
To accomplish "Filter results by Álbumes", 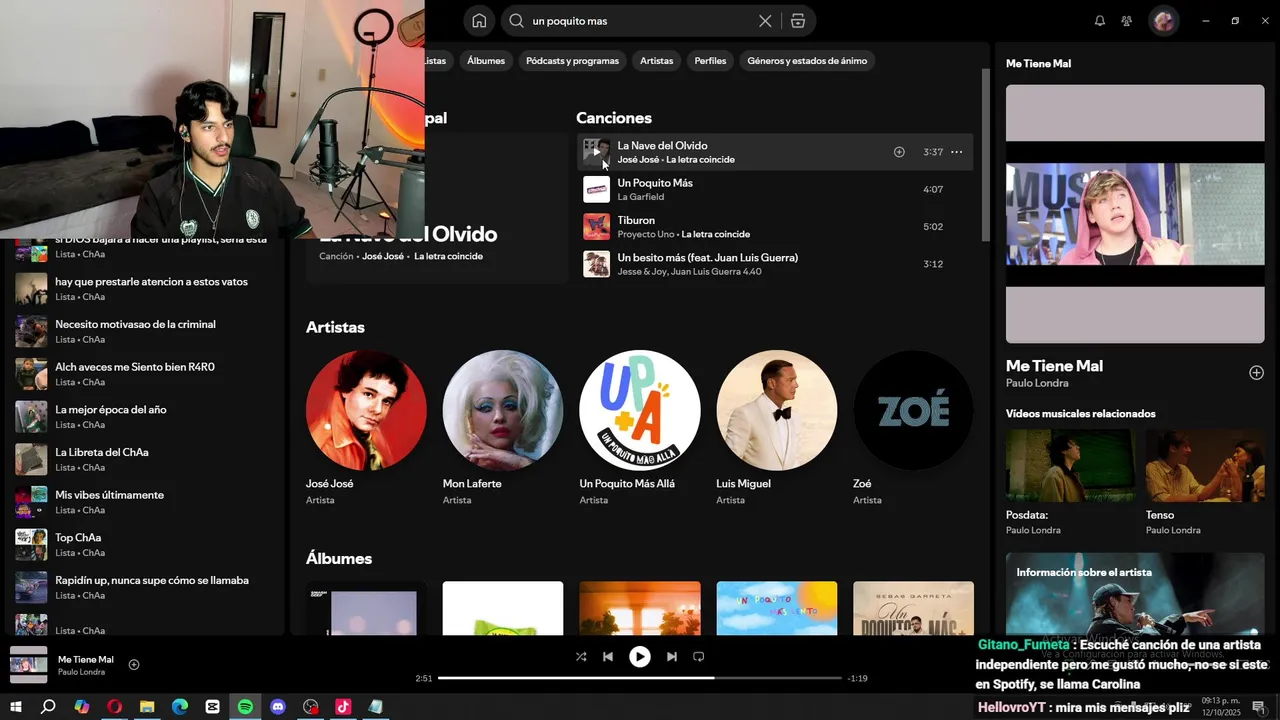I will (x=486, y=61).
